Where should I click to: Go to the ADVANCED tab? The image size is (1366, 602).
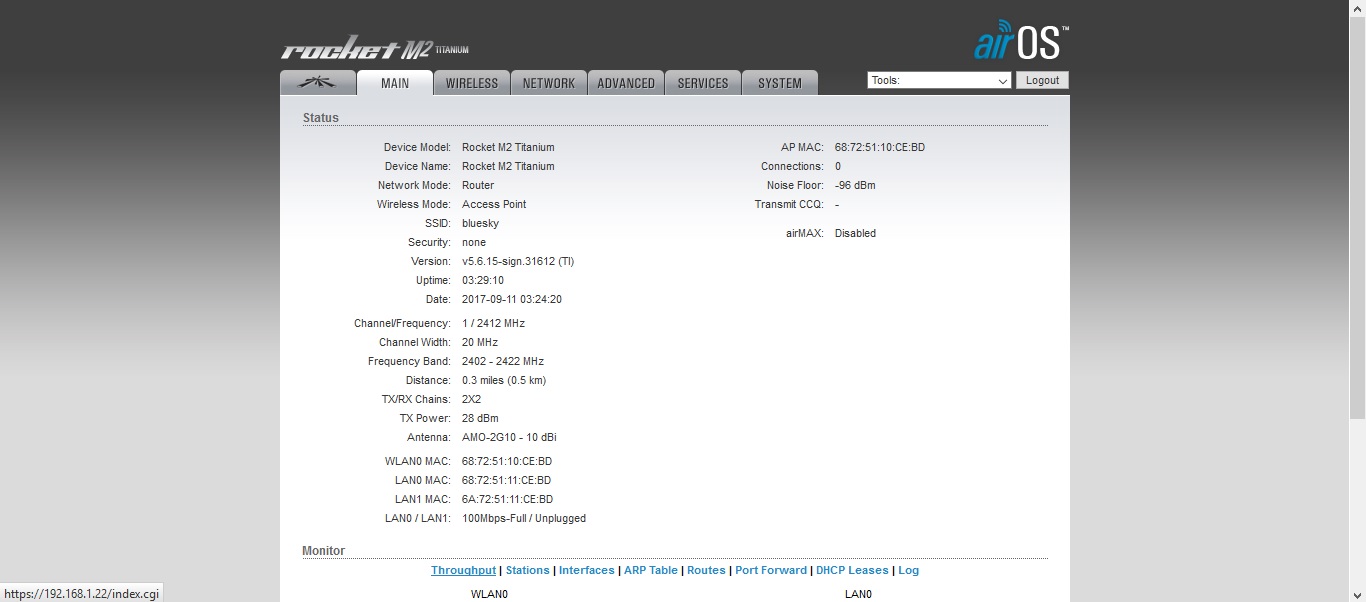[x=626, y=83]
